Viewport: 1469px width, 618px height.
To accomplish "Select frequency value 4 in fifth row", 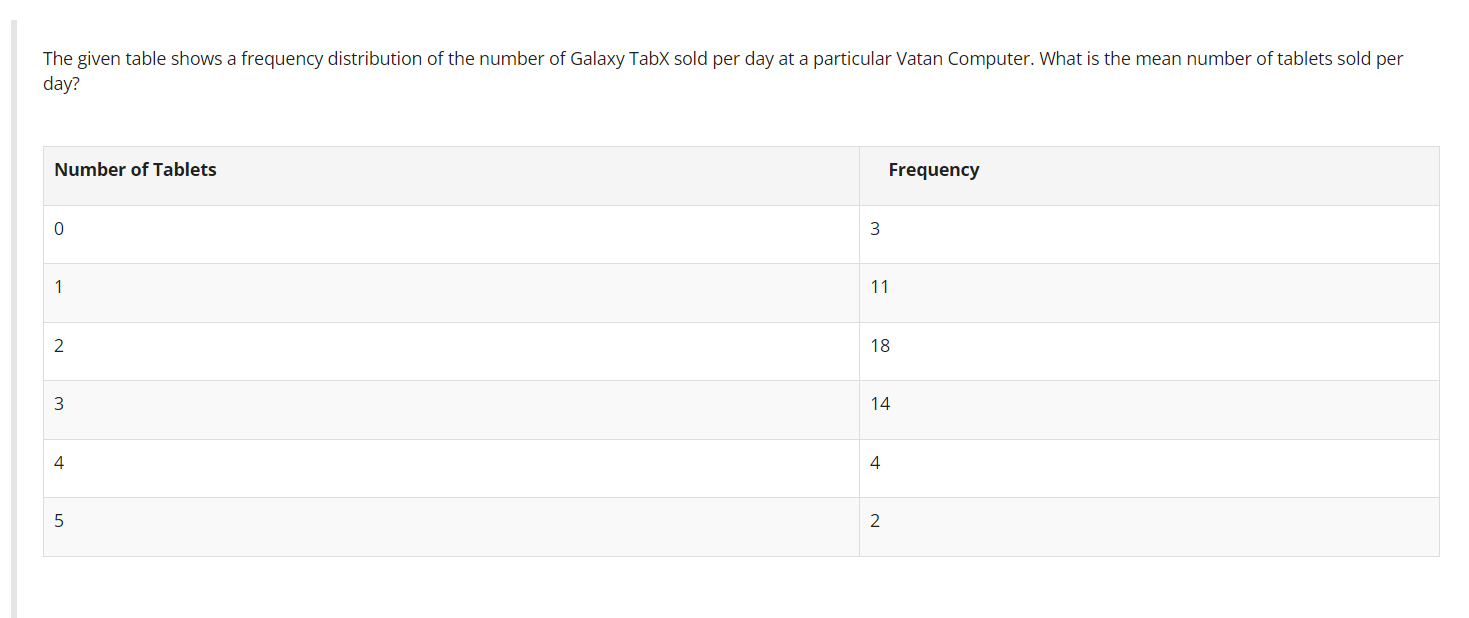I will (x=1149, y=468).
